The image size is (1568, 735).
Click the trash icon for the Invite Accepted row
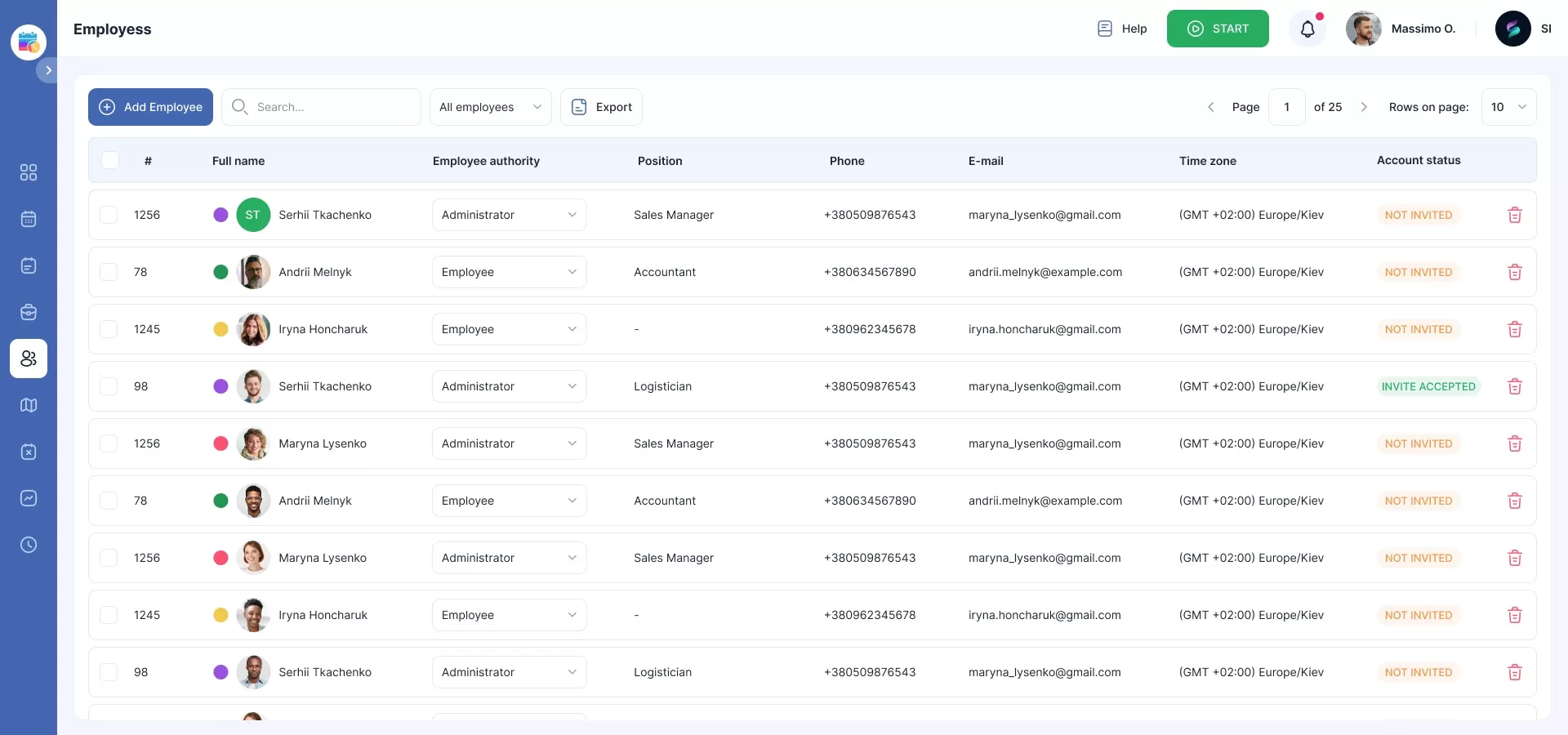(1514, 386)
